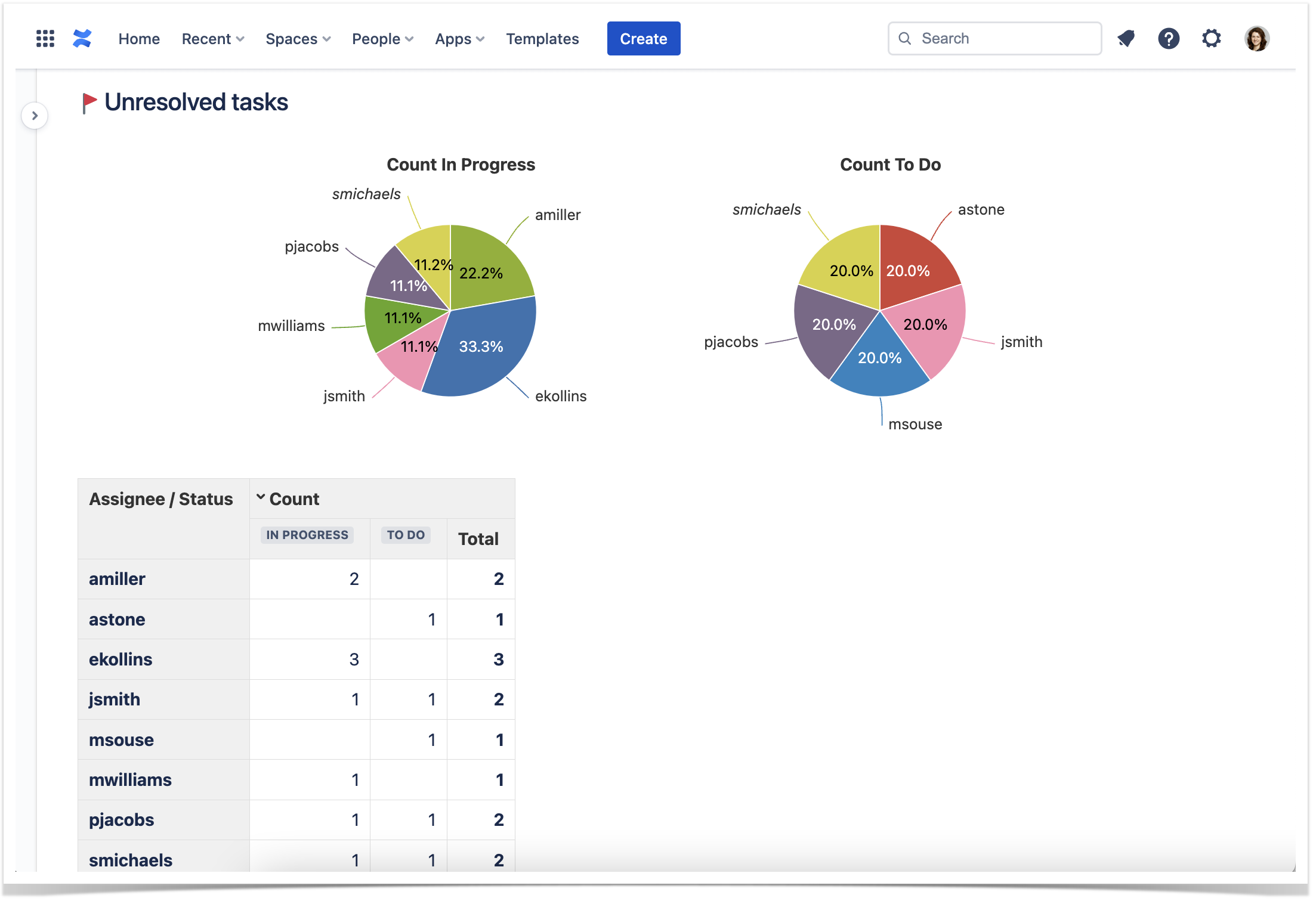
Task: Open the People navigation menu
Action: (383, 39)
